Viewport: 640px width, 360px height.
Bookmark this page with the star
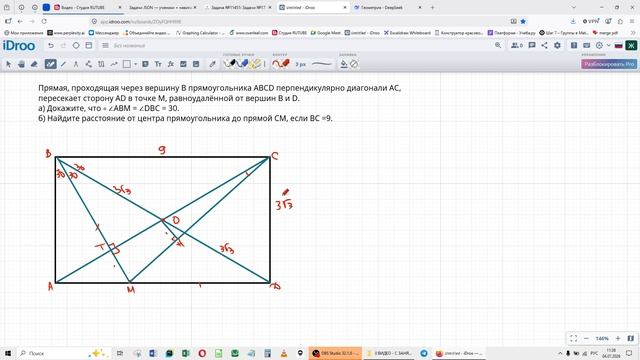click(523, 21)
